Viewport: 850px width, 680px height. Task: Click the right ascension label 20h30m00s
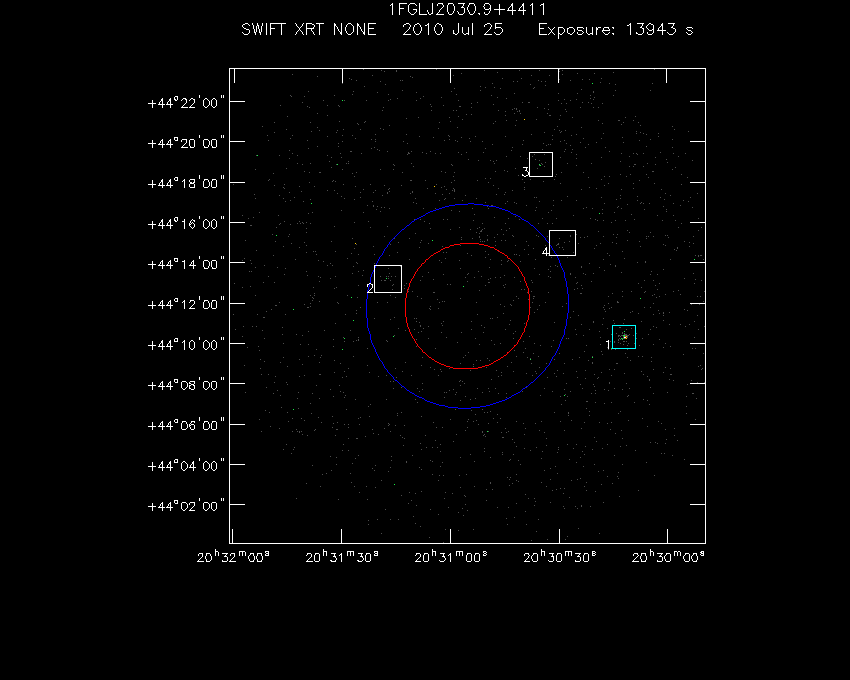tap(668, 557)
